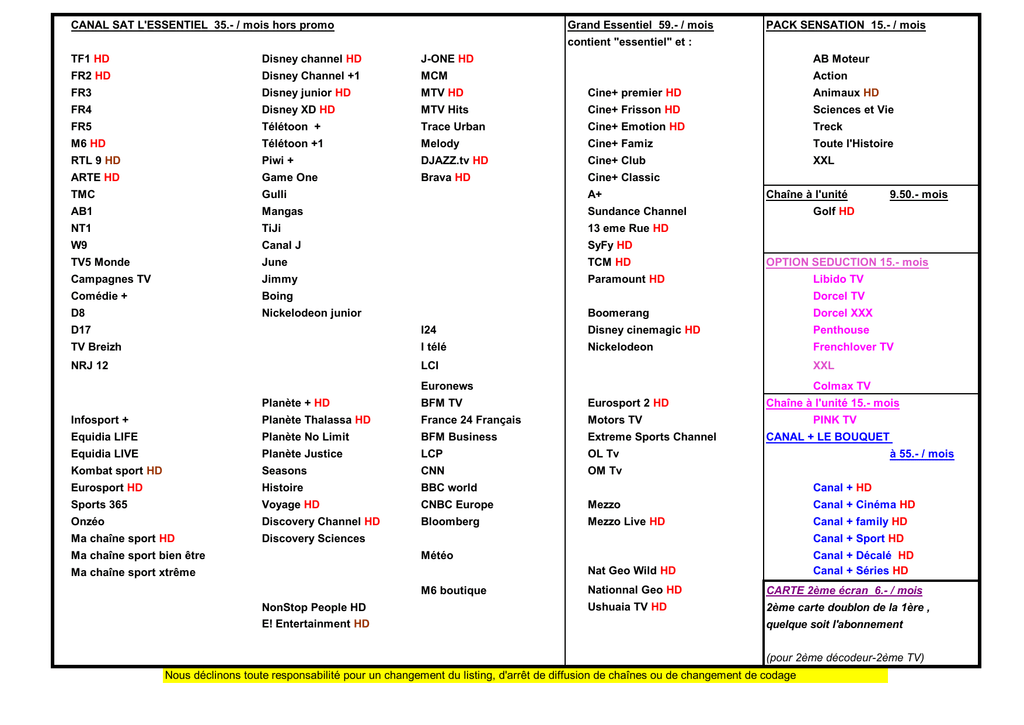This screenshot has height=725, width=1024.
Task: Select the Discovery Channel HD entry
Action: click(320, 522)
